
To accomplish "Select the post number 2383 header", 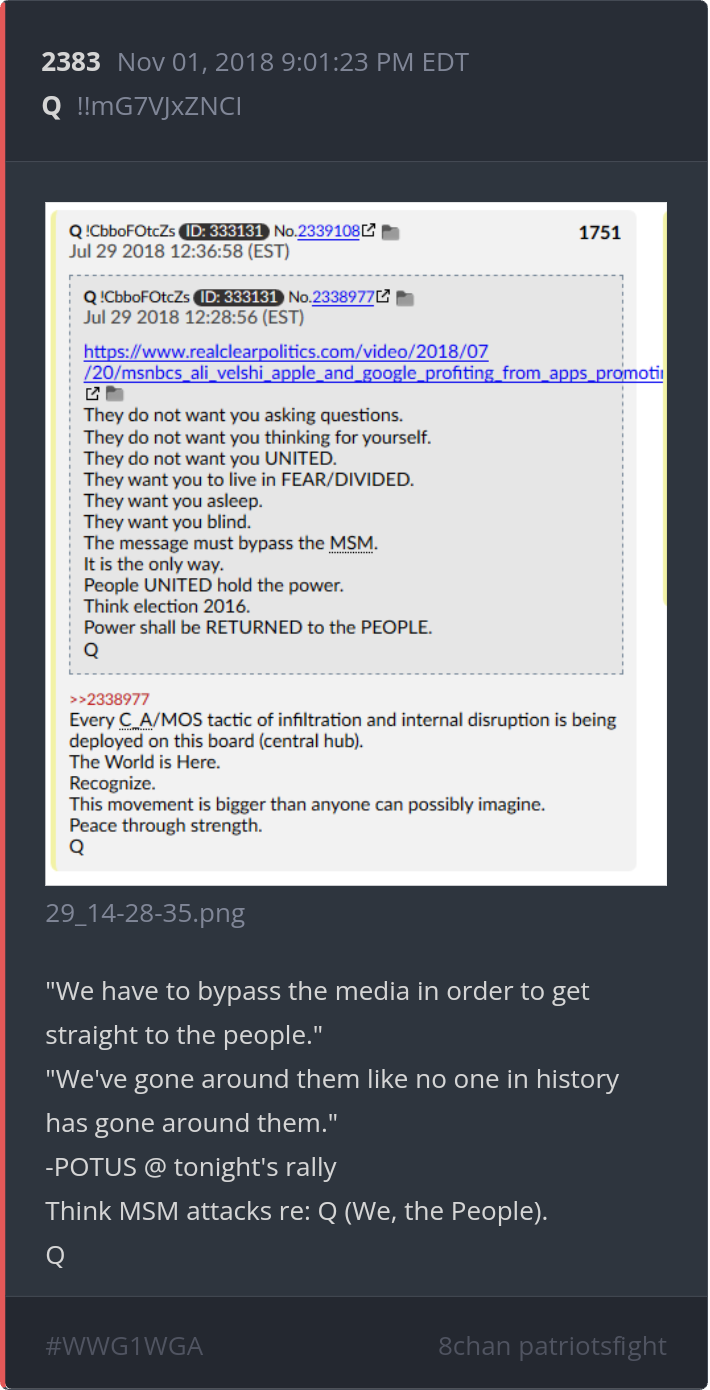I will click(71, 62).
